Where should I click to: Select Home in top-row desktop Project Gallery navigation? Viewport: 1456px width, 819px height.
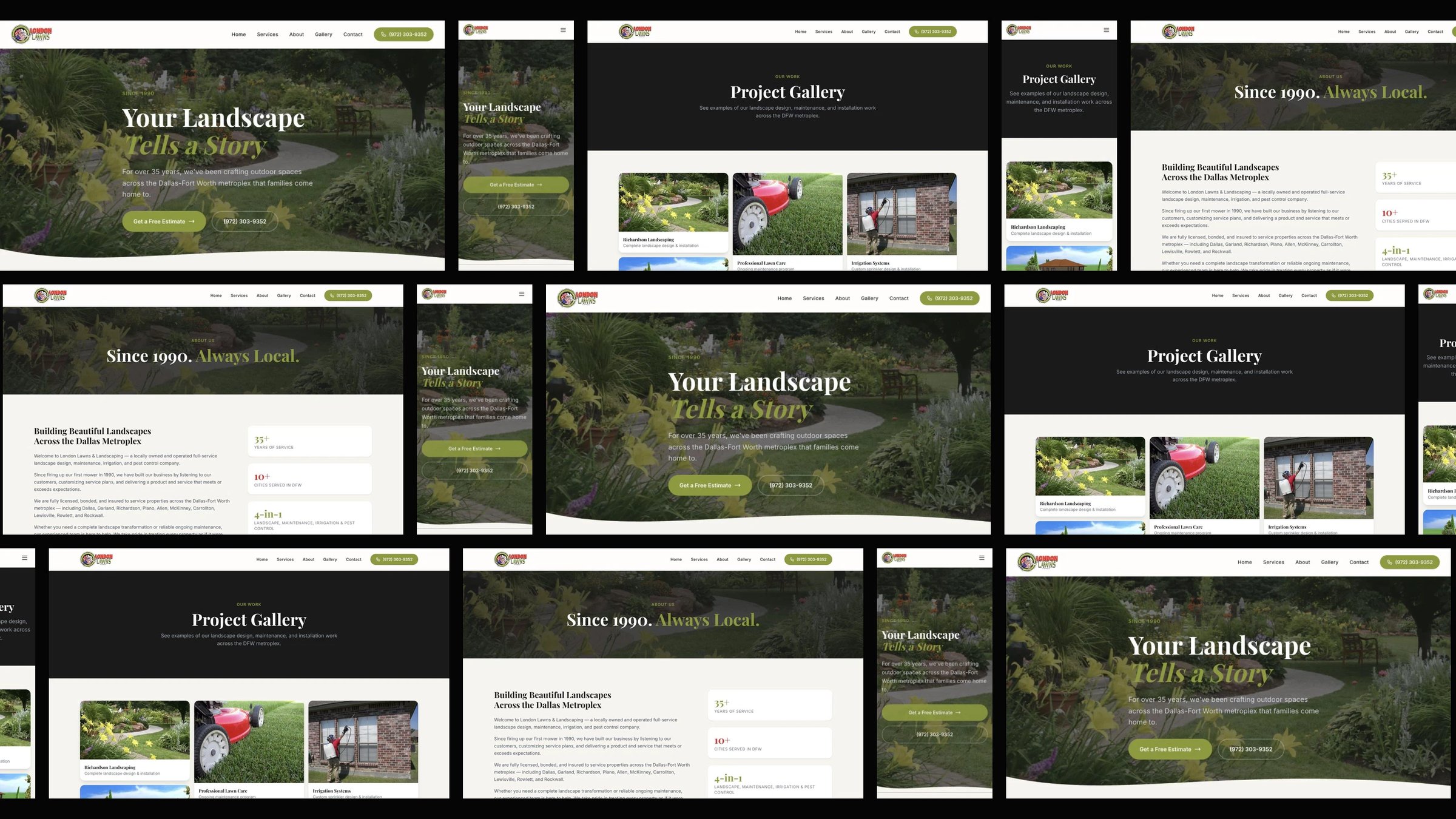coord(801,32)
